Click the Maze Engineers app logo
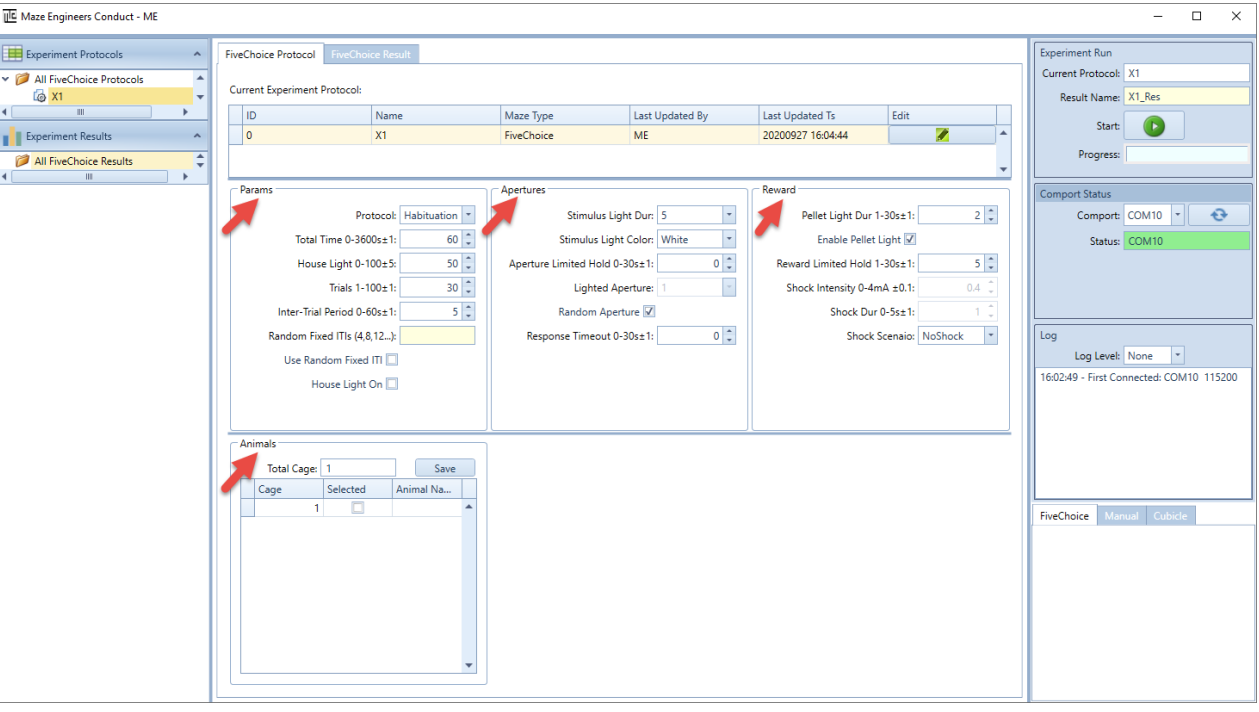Viewport: 1259px width, 712px height. (10, 16)
